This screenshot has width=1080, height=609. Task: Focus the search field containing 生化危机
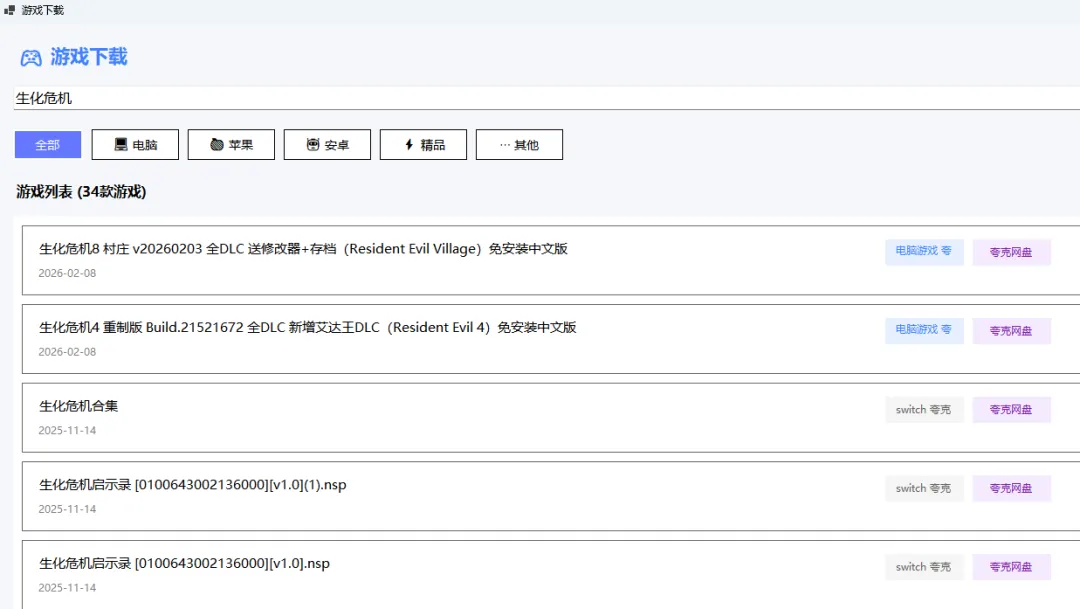pos(547,98)
